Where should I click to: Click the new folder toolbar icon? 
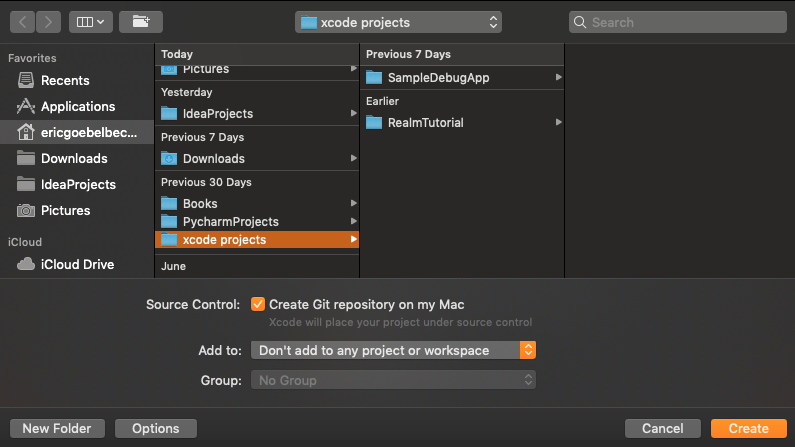click(141, 22)
